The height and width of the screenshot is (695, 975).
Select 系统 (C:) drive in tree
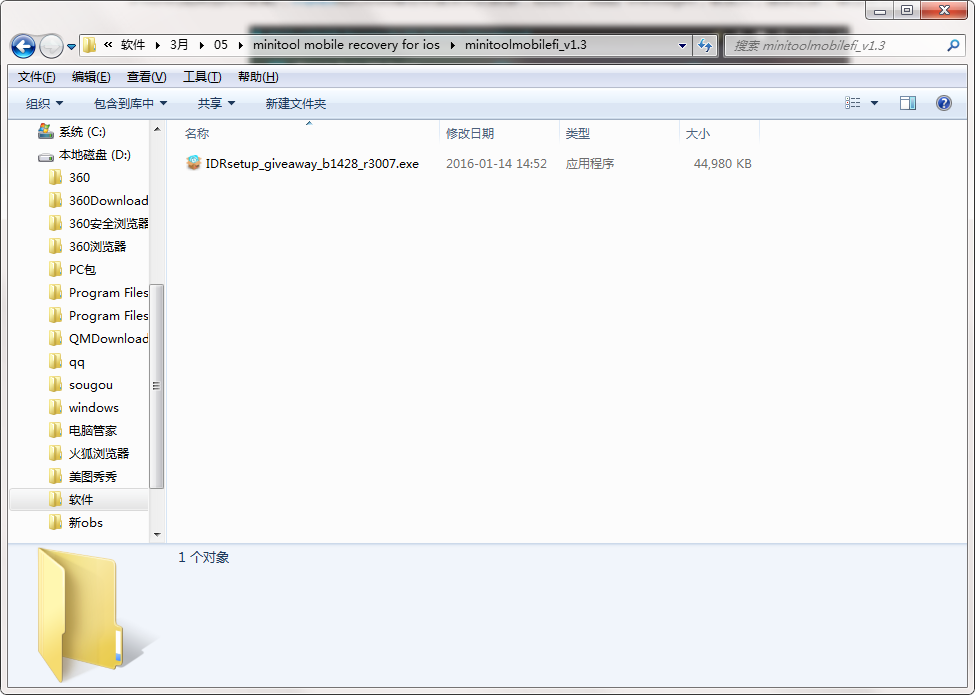coord(82,132)
